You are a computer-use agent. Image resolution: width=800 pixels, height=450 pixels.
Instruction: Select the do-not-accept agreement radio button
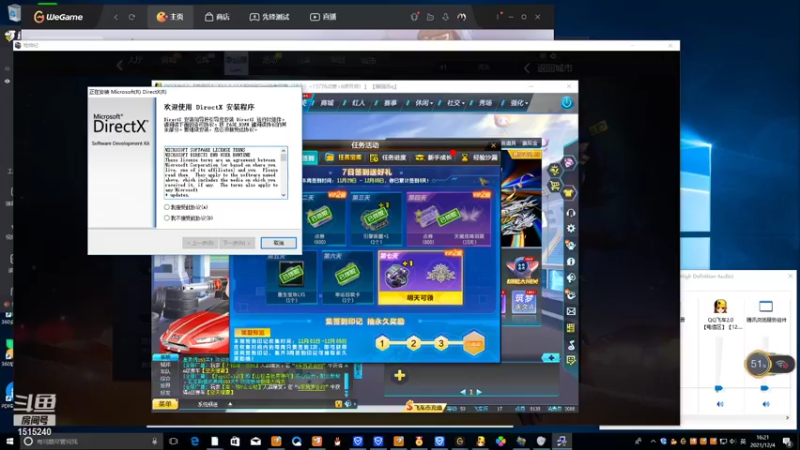167,218
